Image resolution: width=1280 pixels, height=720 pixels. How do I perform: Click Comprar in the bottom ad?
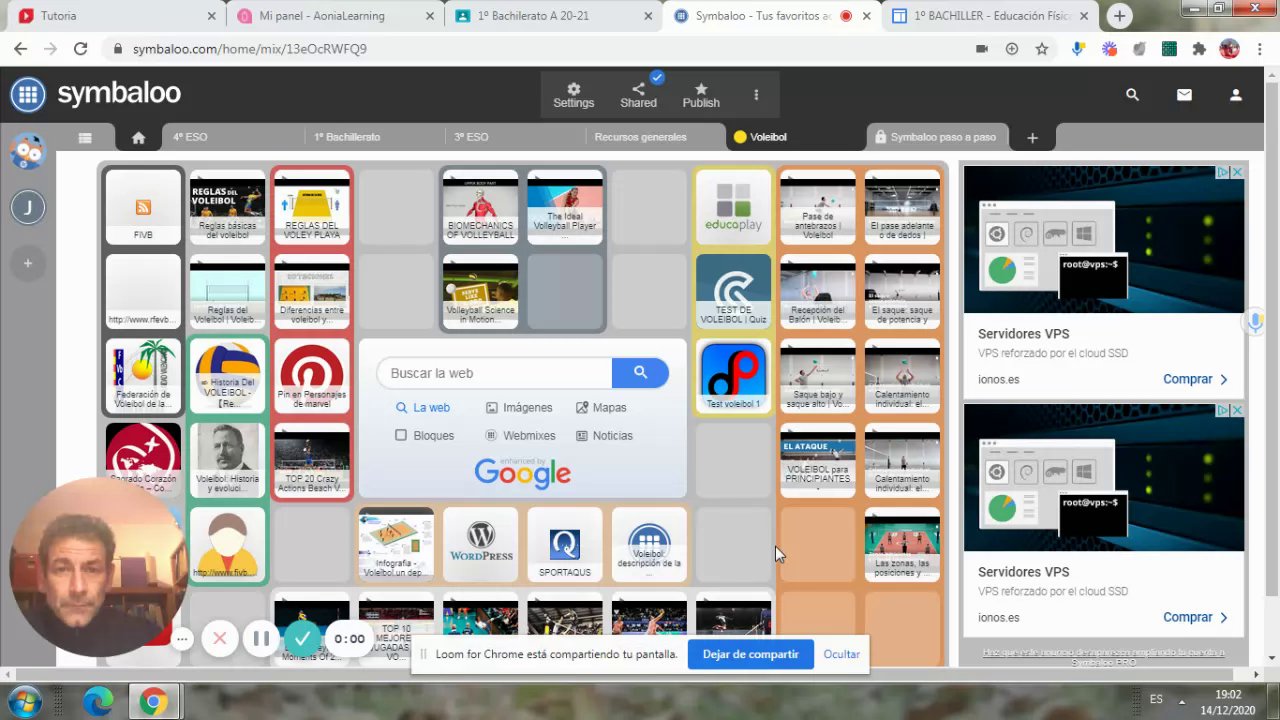1194,617
